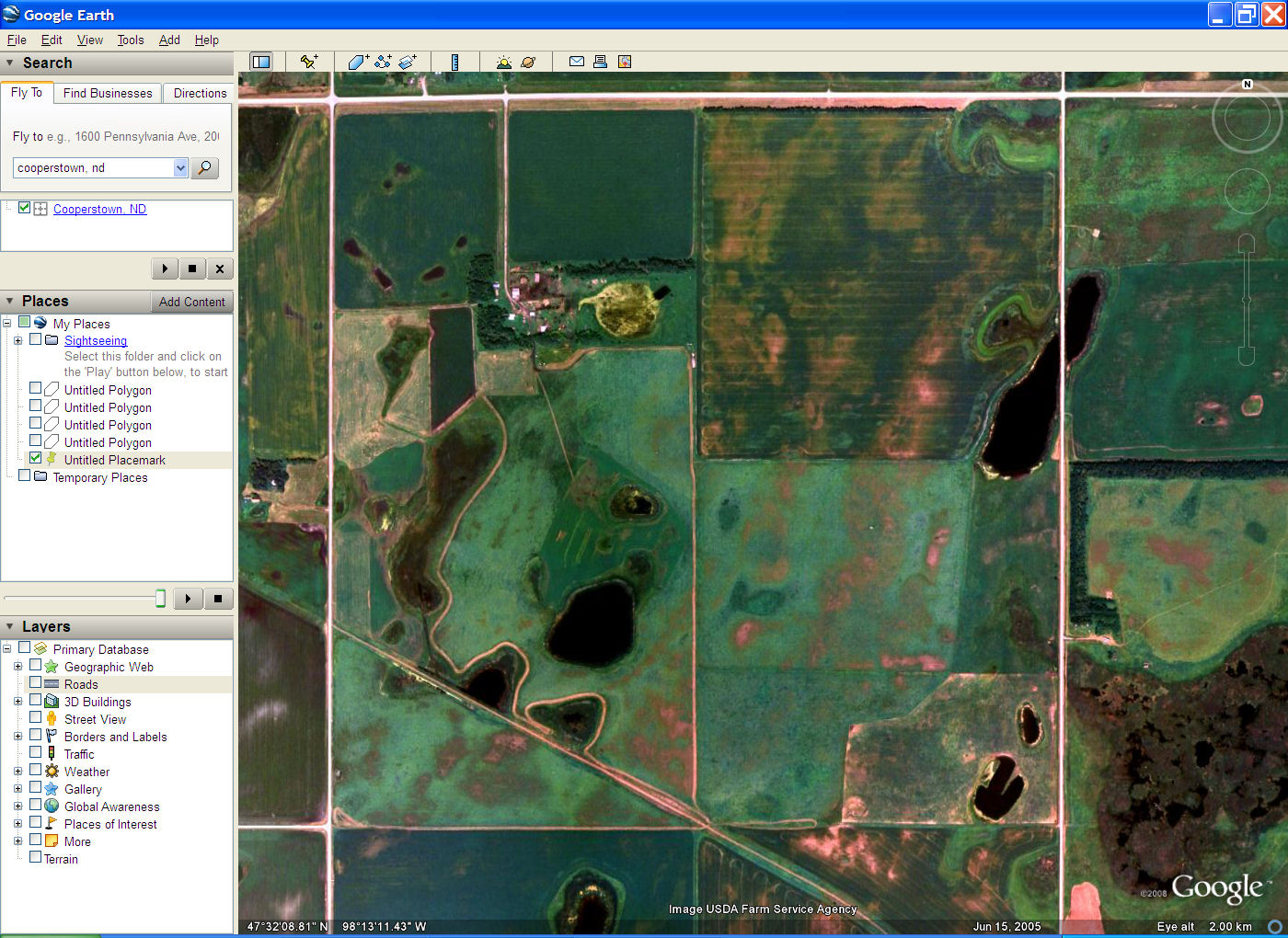Screen dimensions: 1288x938
Task: Uncheck the Untitled Placemark checkbox
Action: [36, 458]
